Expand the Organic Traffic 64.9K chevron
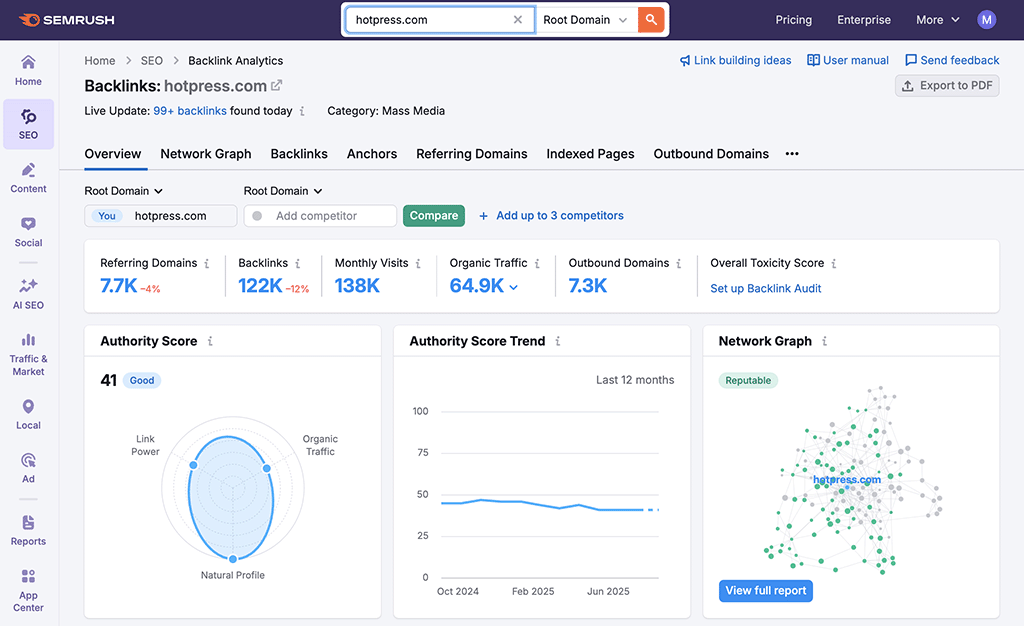Viewport: 1024px width, 626px height. pyautogui.click(x=513, y=287)
